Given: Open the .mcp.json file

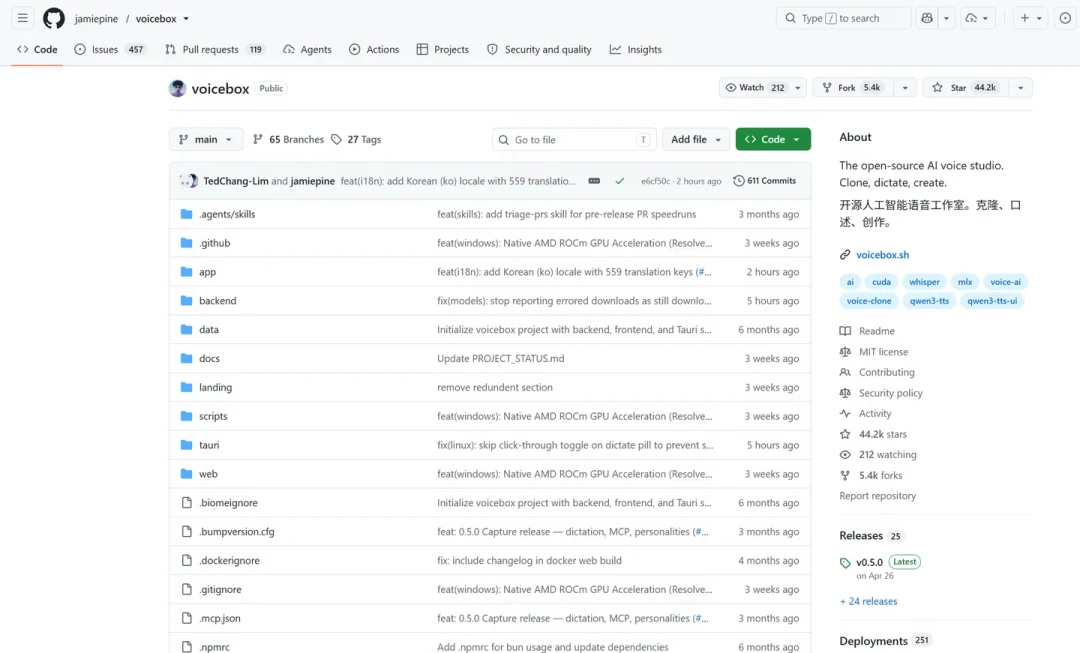Looking at the screenshot, I should coord(220,619).
